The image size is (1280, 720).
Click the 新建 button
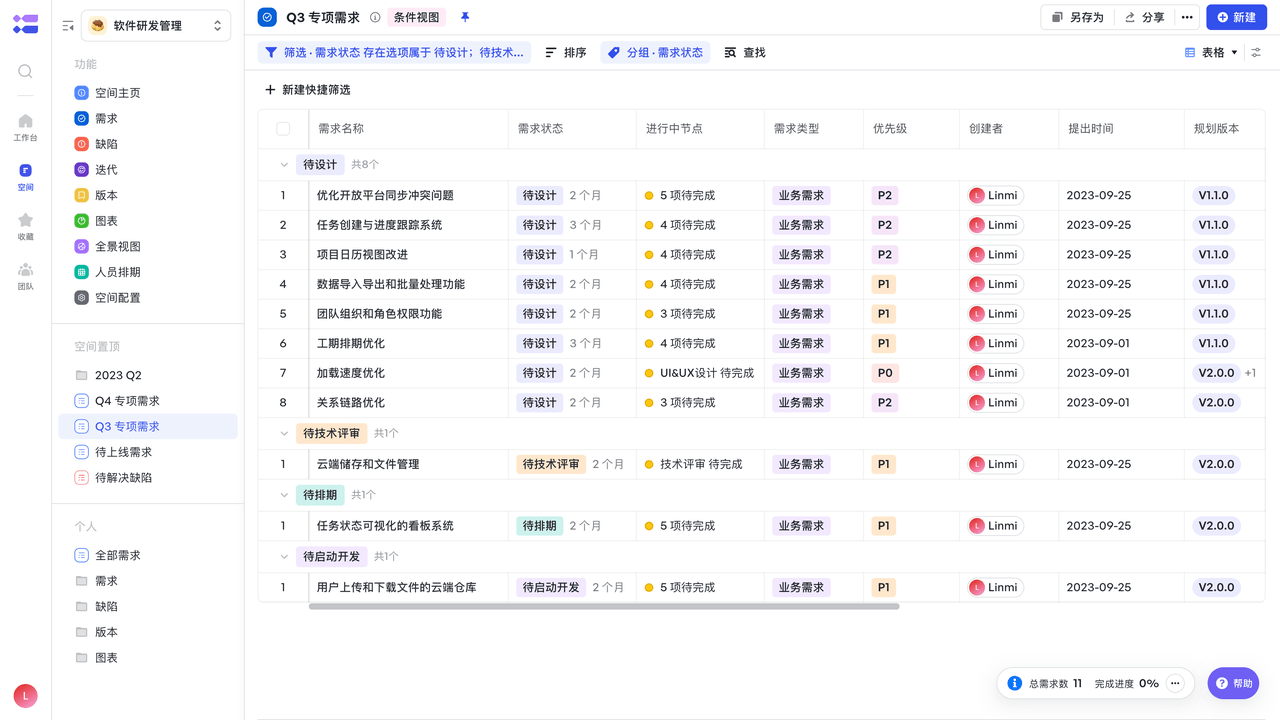1237,17
